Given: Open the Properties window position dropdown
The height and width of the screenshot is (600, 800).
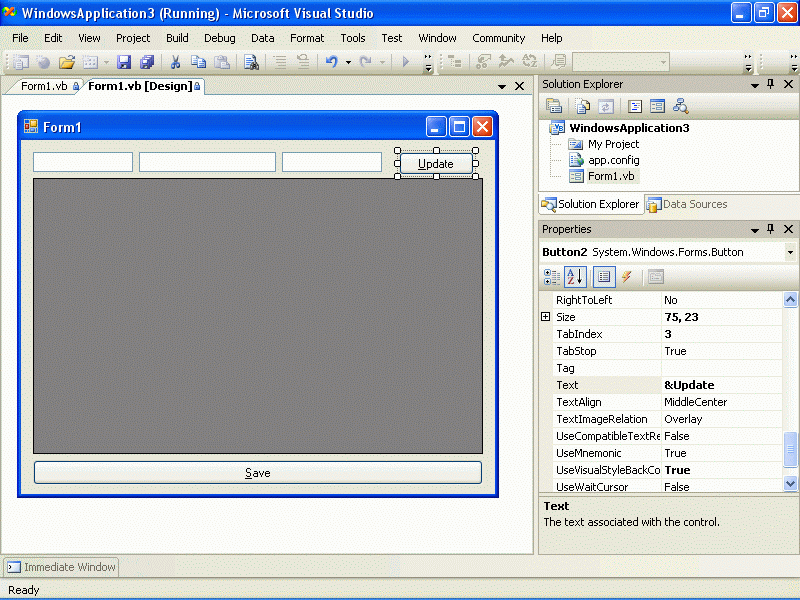Looking at the screenshot, I should pos(755,230).
